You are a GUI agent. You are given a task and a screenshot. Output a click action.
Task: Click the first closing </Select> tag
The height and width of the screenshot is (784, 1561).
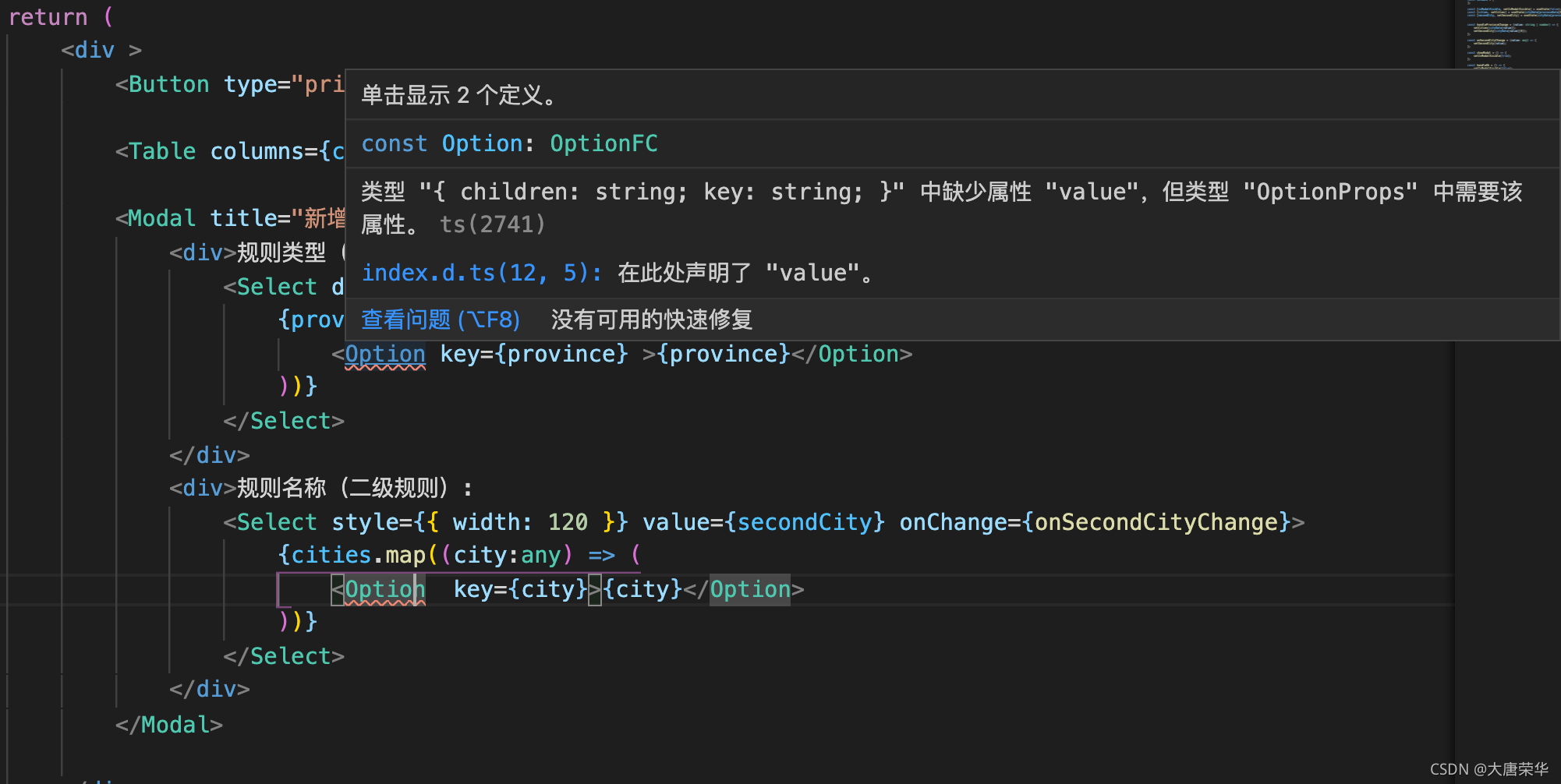284,421
